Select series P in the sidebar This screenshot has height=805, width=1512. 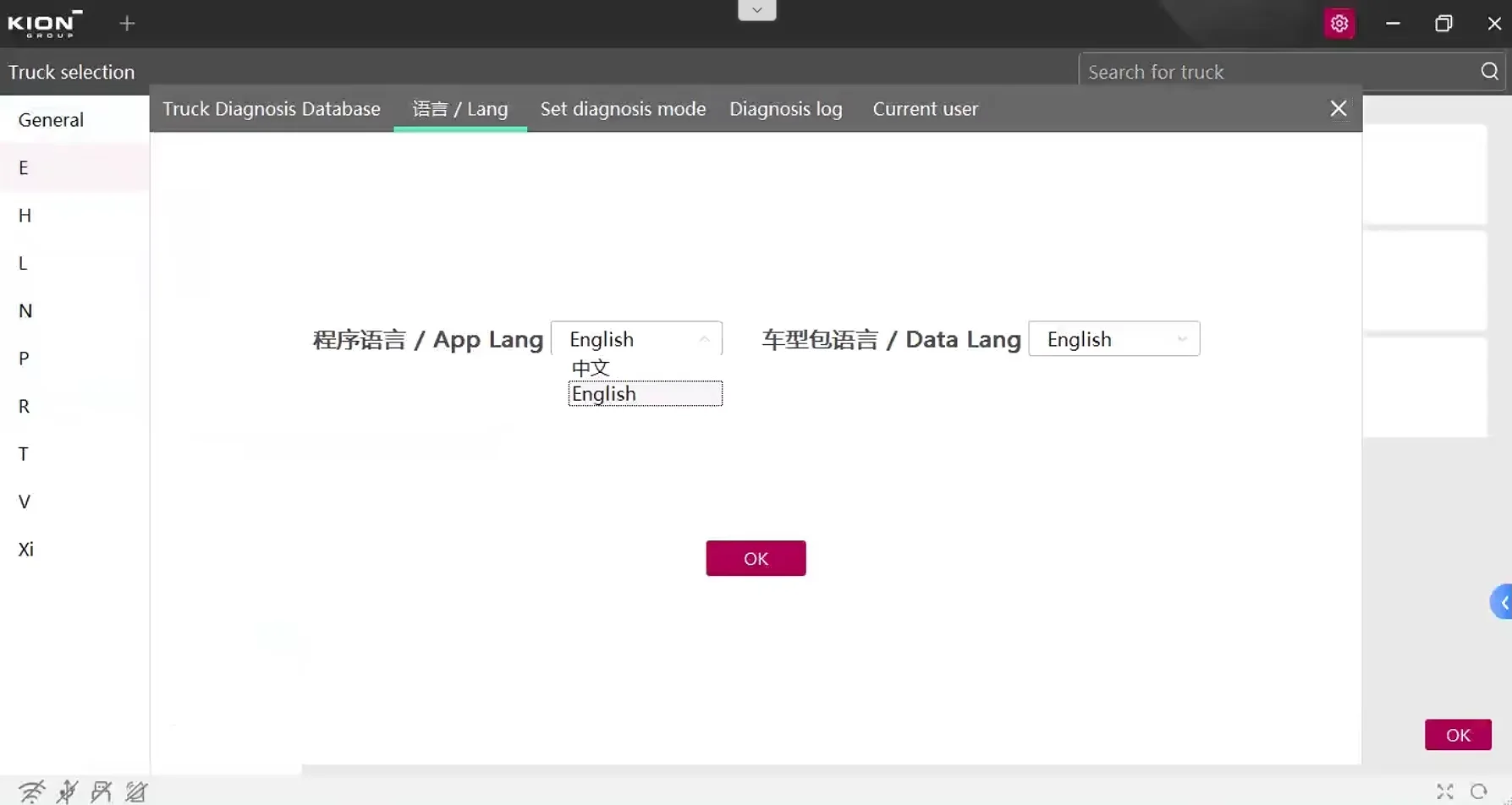[x=74, y=359]
